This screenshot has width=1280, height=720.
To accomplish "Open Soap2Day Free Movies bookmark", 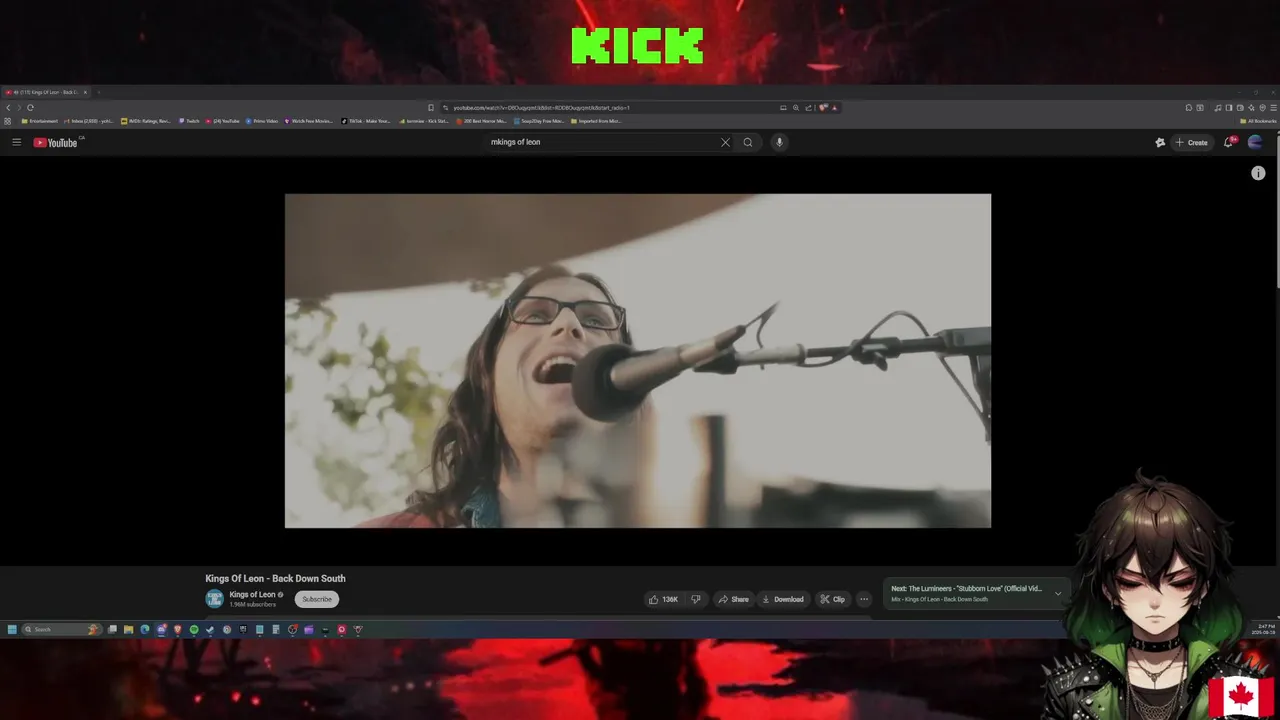I will pyautogui.click(x=539, y=121).
